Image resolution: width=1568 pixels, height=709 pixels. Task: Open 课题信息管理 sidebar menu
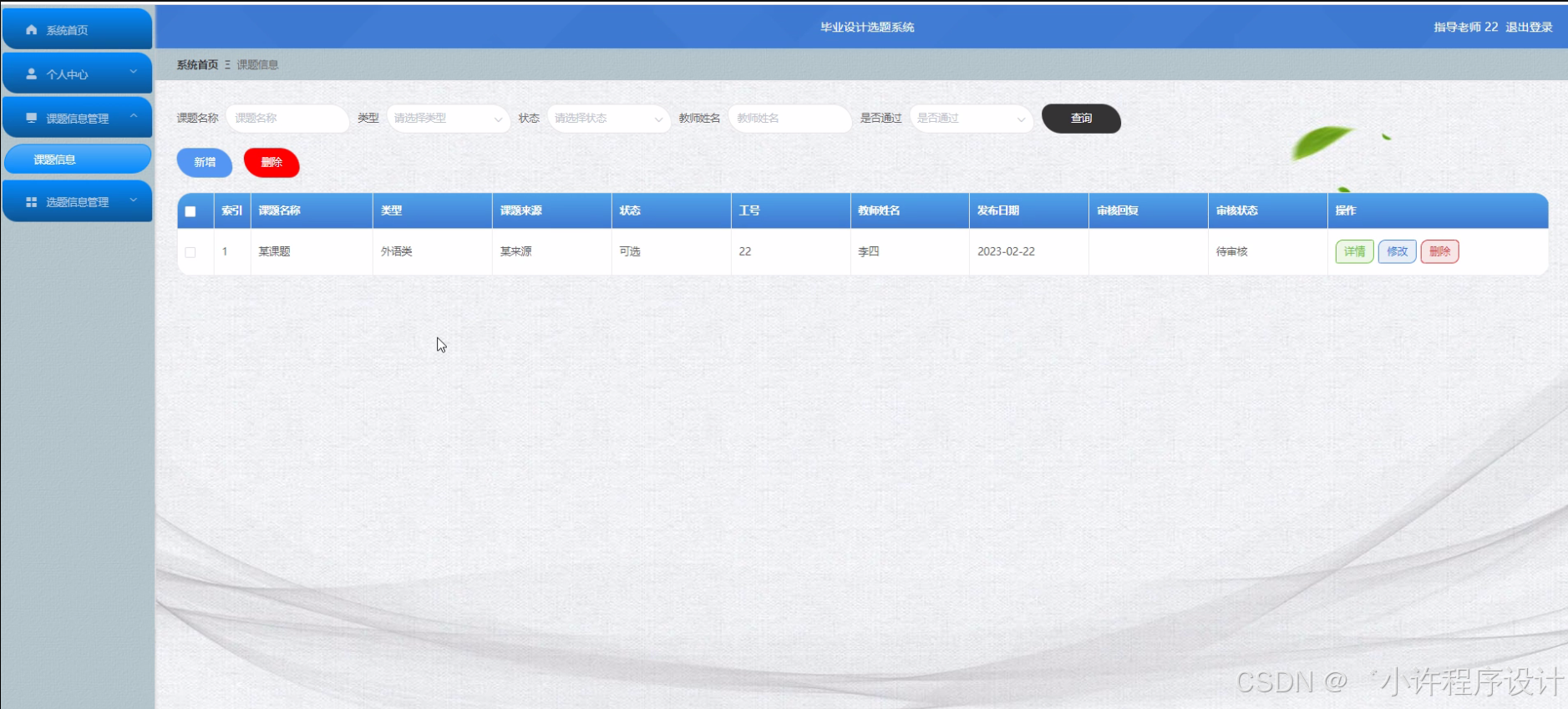pyautogui.click(x=78, y=118)
